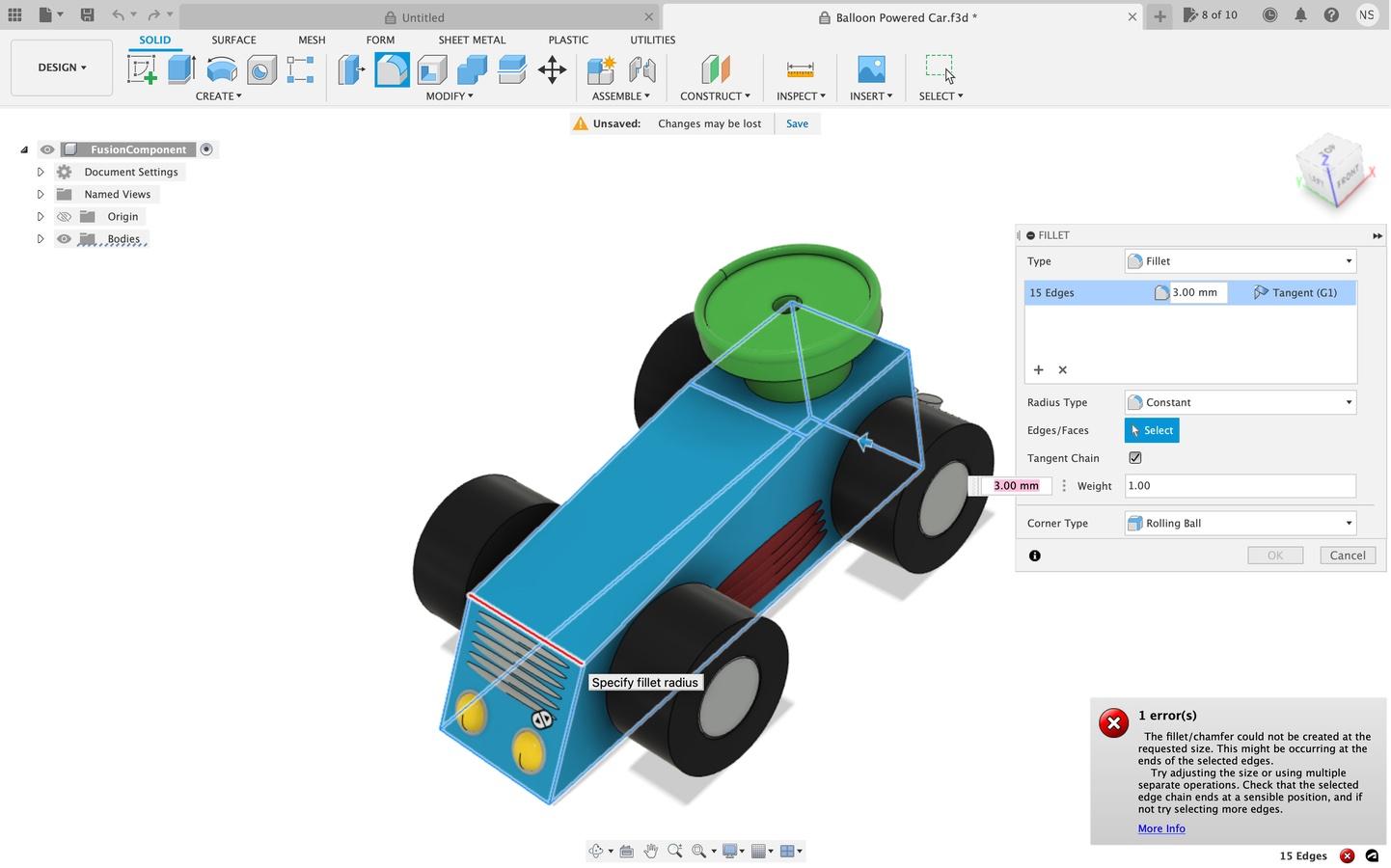The image size is (1391, 868).
Task: Toggle visibility of FusionComponent
Action: coord(47,149)
